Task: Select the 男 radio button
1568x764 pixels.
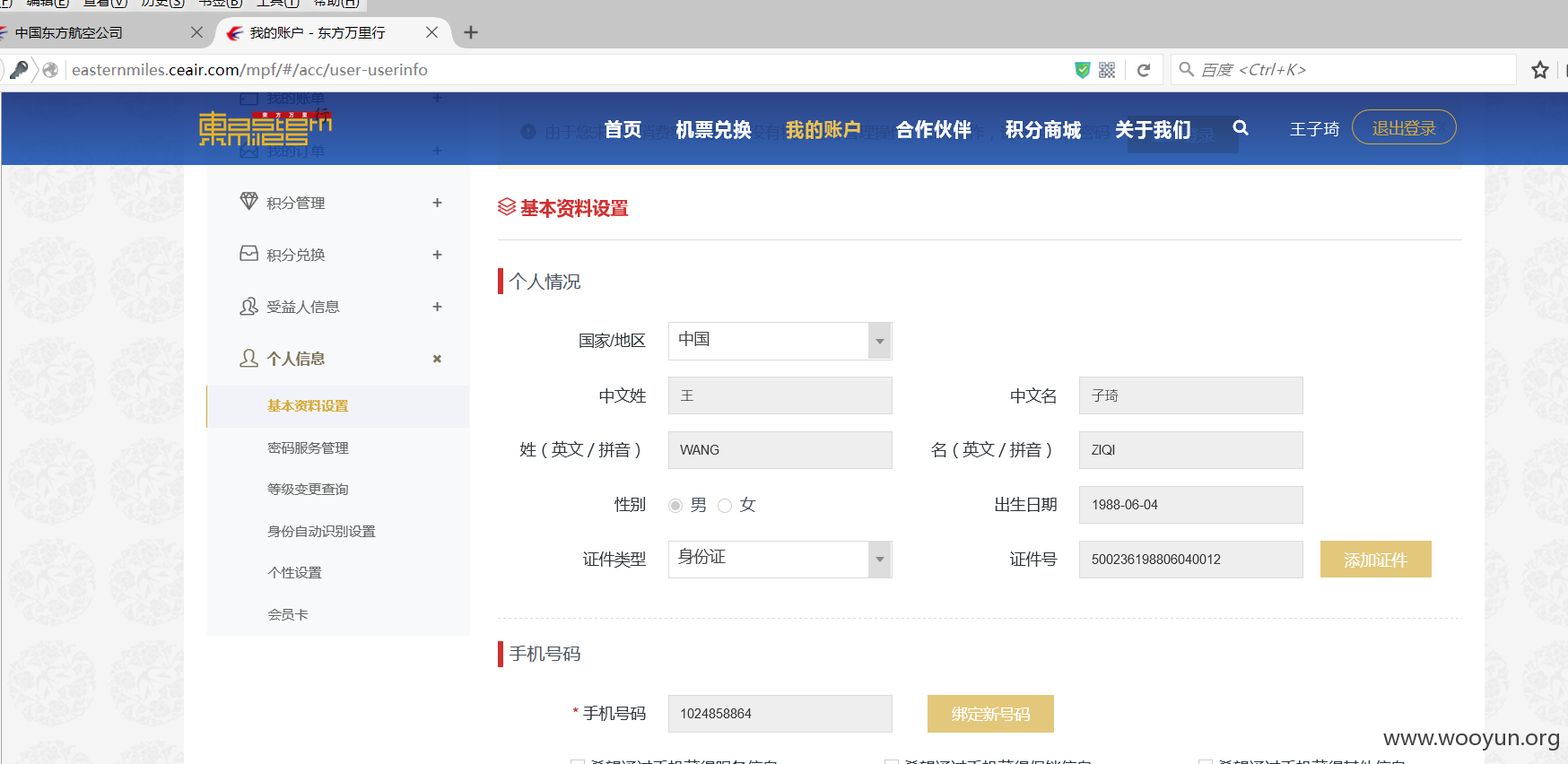Action: (x=675, y=506)
